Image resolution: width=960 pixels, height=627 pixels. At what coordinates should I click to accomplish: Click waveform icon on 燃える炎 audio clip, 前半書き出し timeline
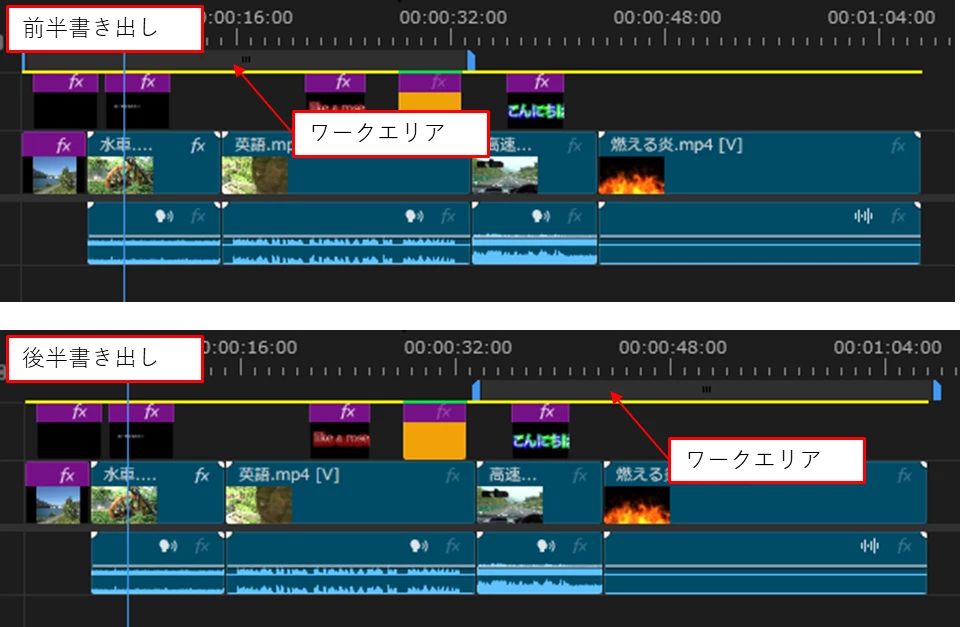pos(863,216)
